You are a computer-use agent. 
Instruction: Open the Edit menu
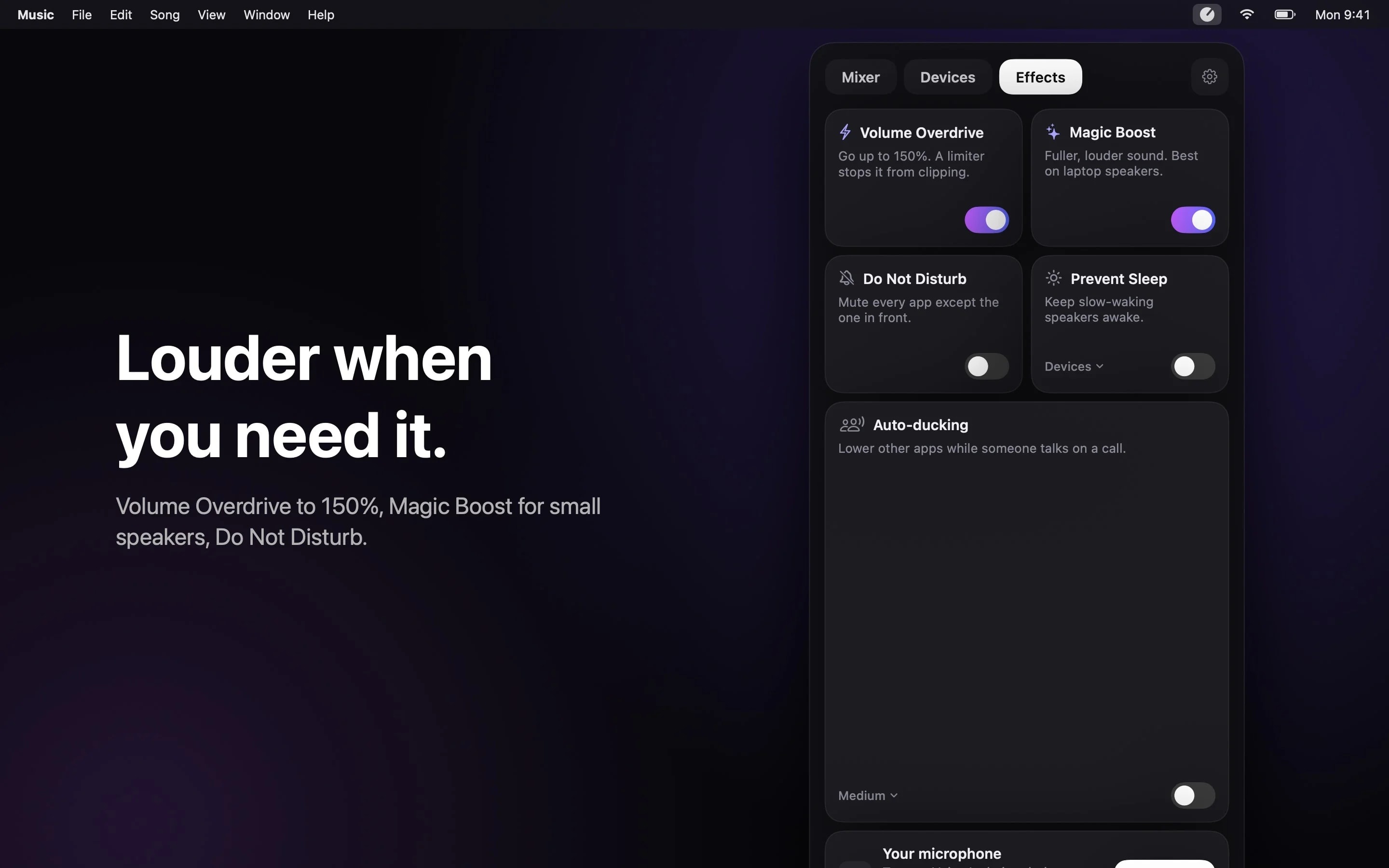tap(121, 15)
